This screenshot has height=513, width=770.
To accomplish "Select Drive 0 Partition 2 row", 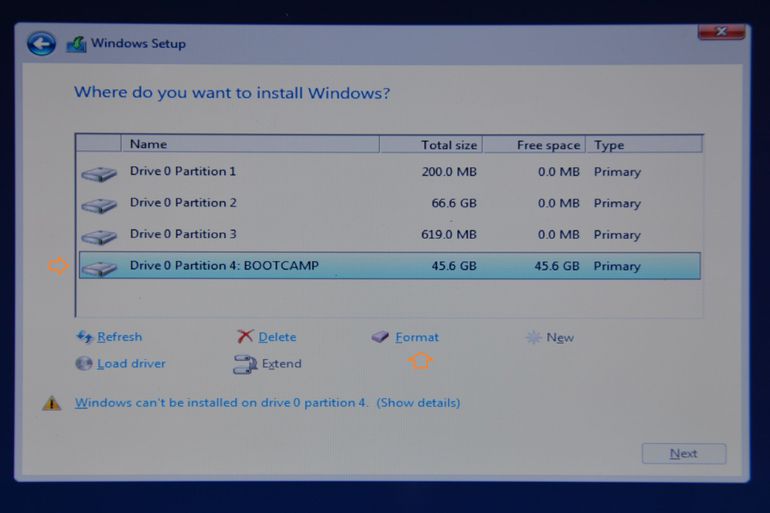I will pyautogui.click(x=388, y=203).
